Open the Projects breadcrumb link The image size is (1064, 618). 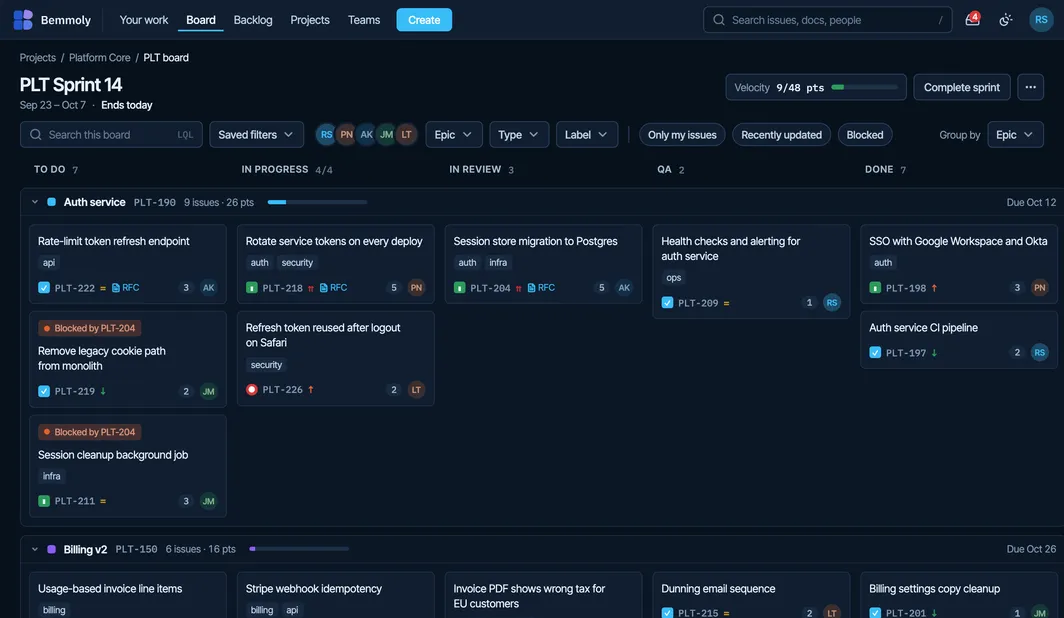[37, 58]
